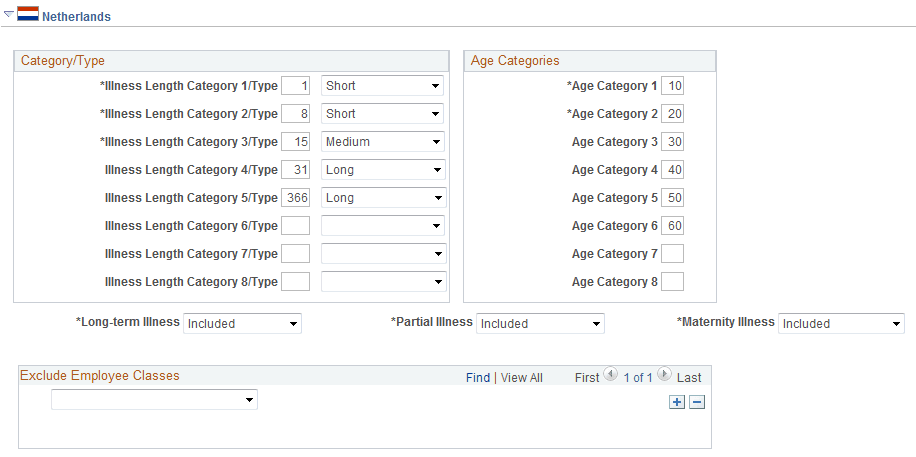Click the Netherlands flag icon
Viewport: 916px width, 457px height.
[28, 15]
